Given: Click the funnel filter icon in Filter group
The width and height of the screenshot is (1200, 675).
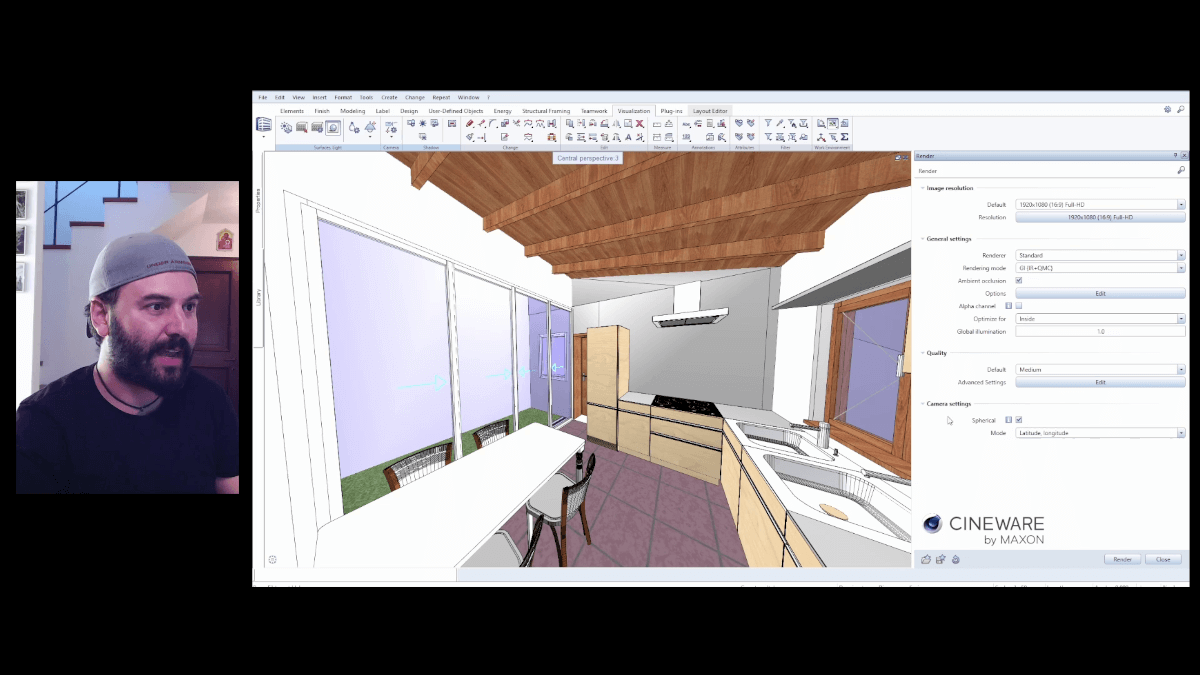Looking at the screenshot, I should click(768, 124).
